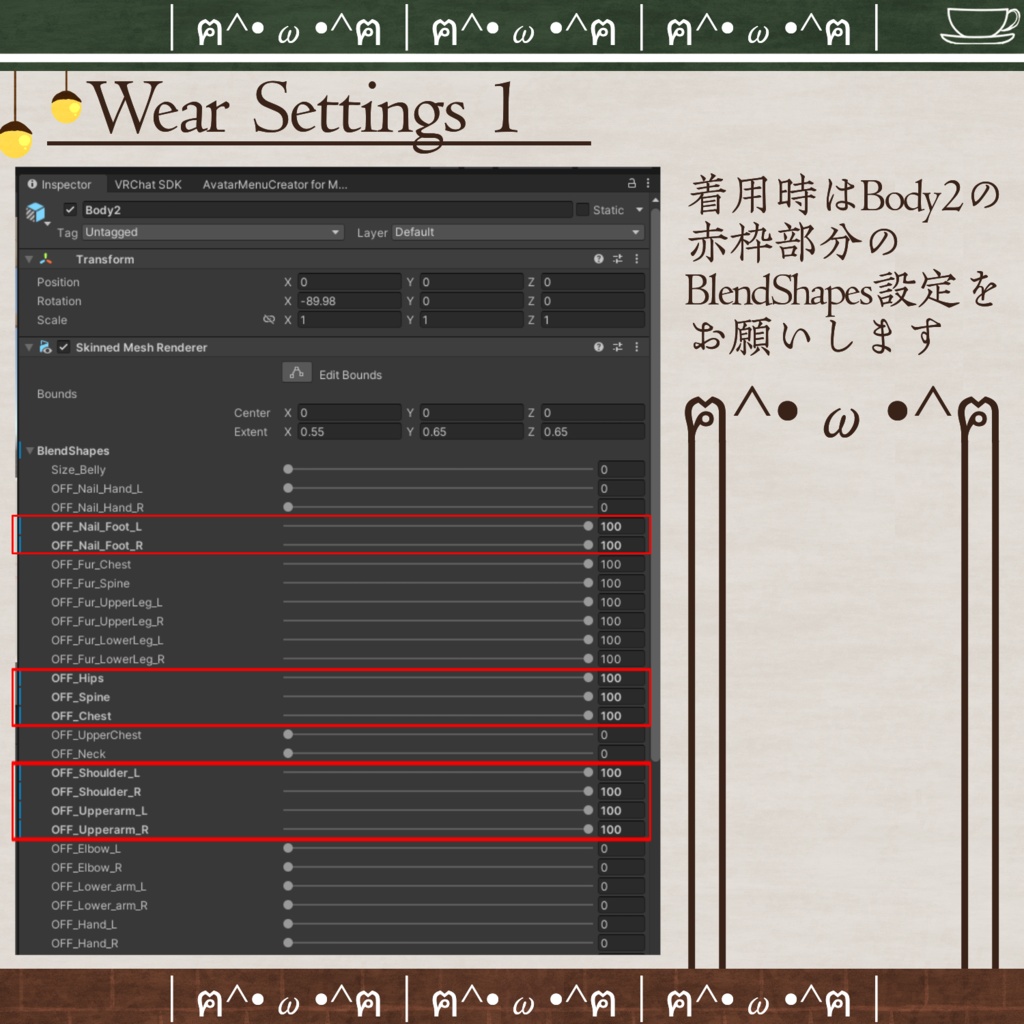
Task: Click the Rotation X value field
Action: tap(349, 301)
